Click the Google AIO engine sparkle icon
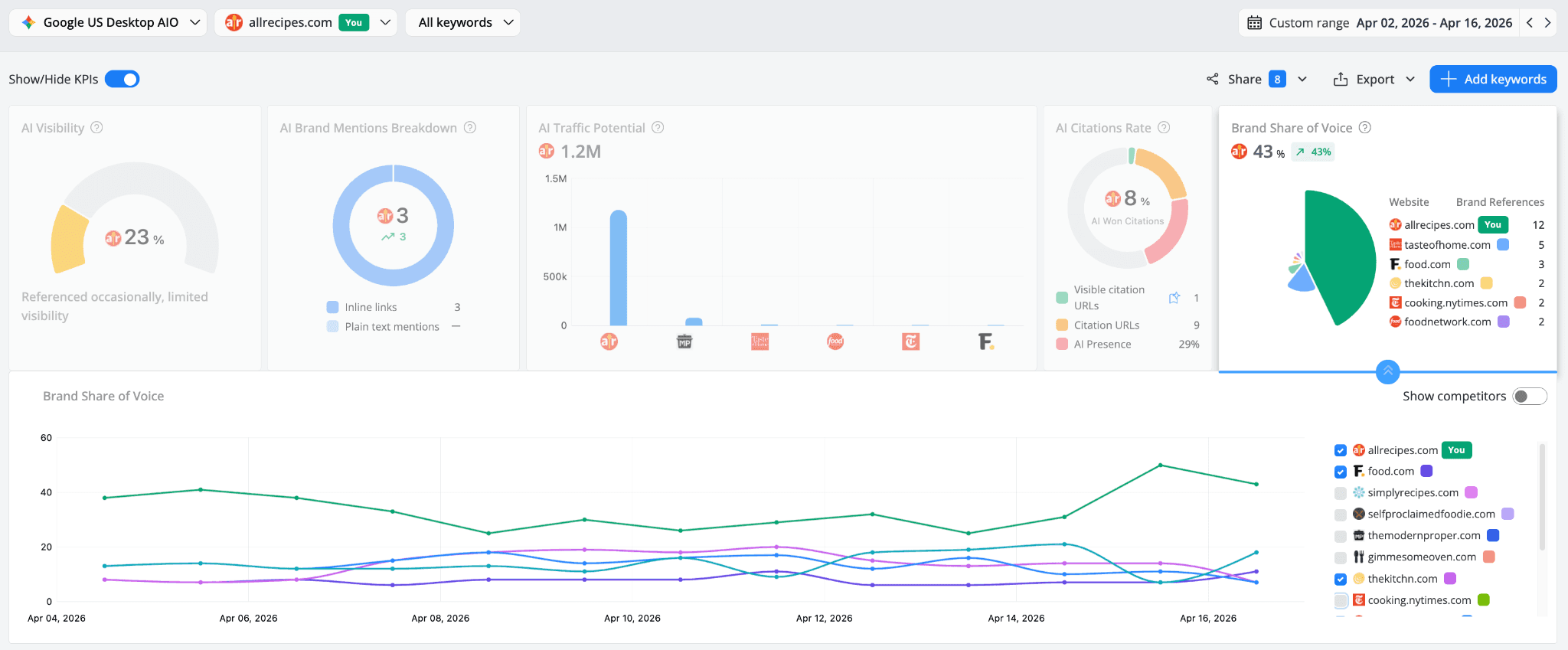The height and width of the screenshot is (650, 1568). pos(28,22)
